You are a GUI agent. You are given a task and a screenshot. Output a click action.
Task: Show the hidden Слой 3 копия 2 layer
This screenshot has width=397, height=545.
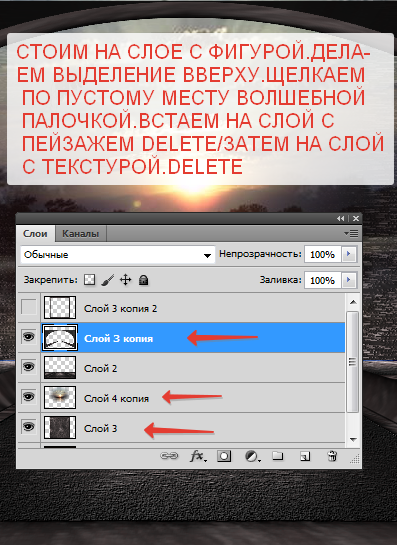click(29, 307)
